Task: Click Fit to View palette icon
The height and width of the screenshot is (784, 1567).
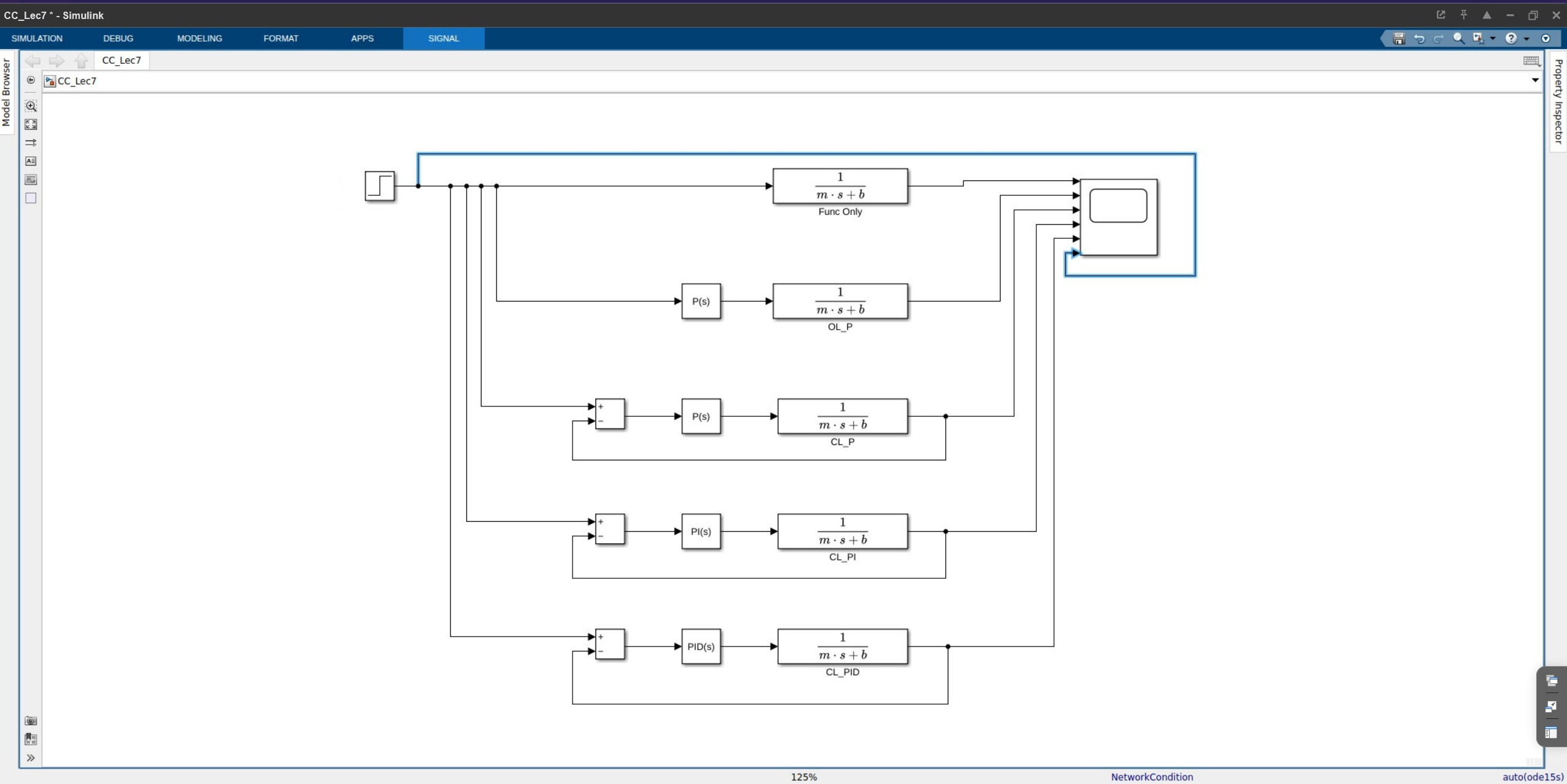Action: tap(31, 125)
